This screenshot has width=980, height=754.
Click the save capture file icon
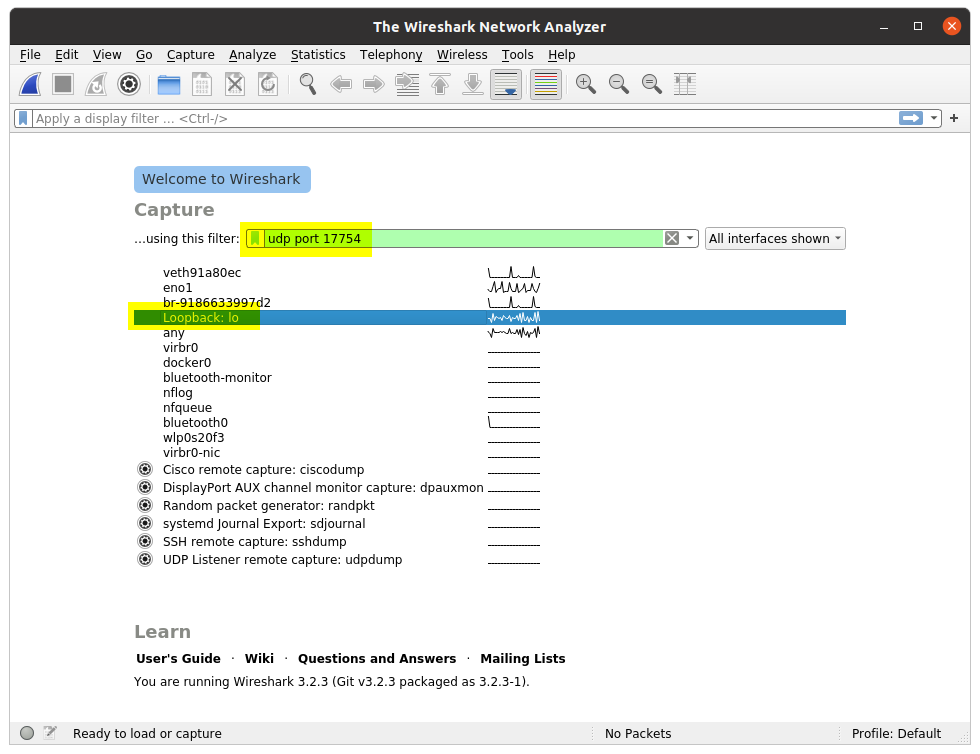click(202, 84)
